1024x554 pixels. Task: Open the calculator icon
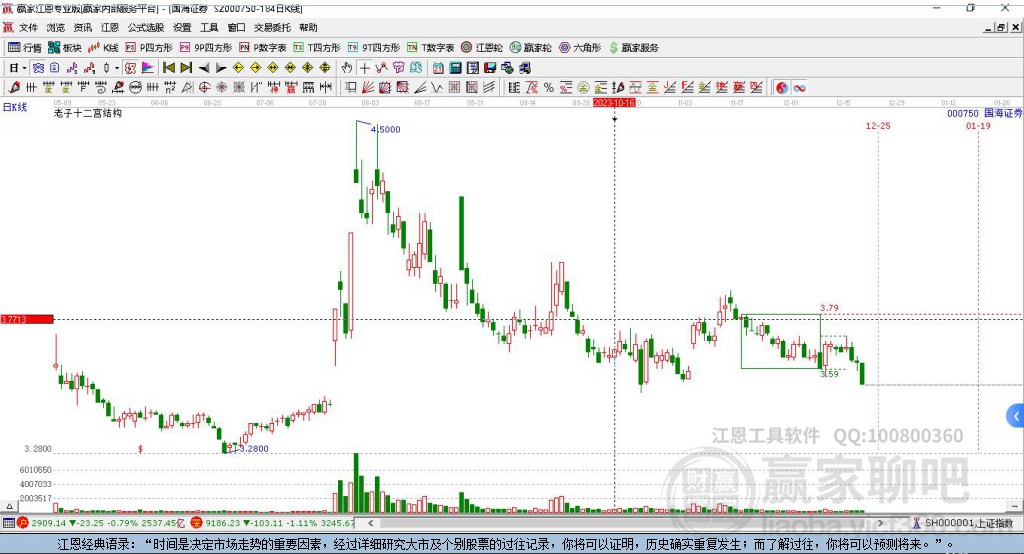pyautogui.click(x=455, y=68)
